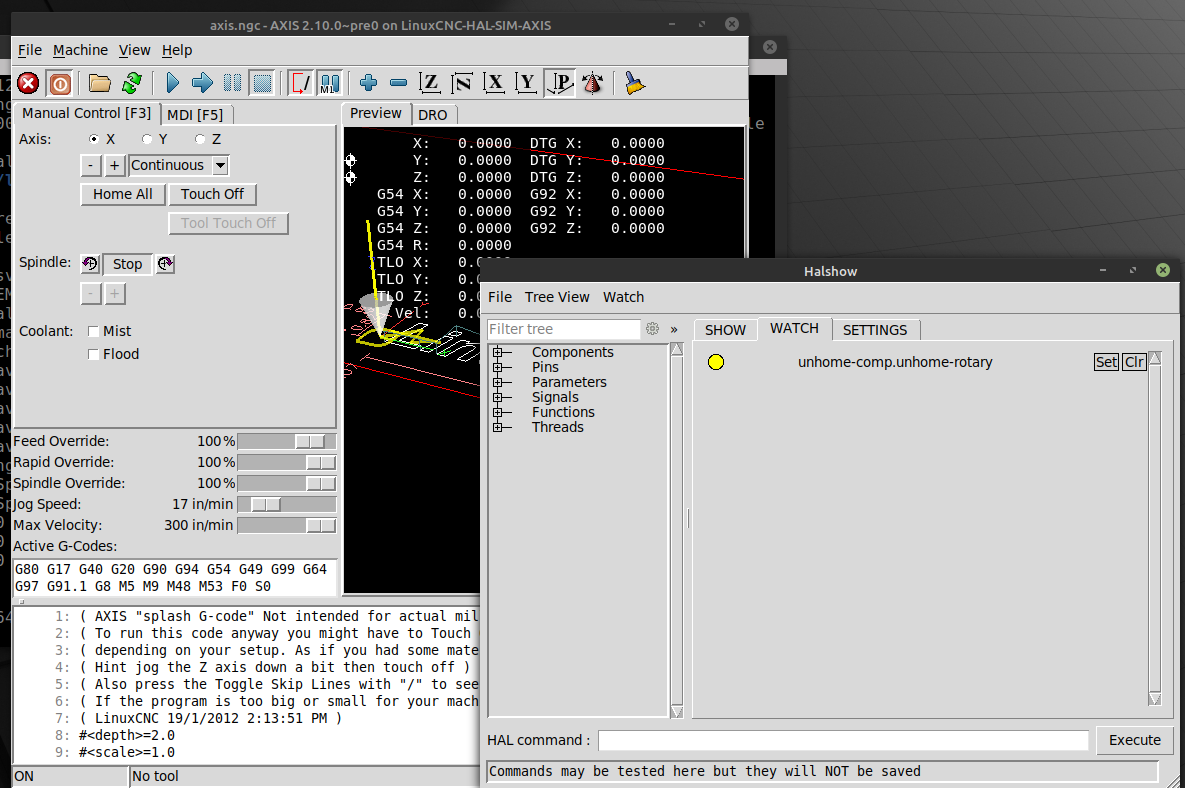
Task: Click the Filter tree search field
Action: [564, 329]
